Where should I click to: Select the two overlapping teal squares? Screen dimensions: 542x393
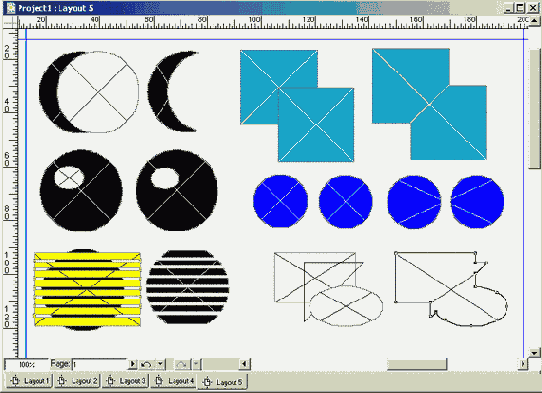(297, 106)
